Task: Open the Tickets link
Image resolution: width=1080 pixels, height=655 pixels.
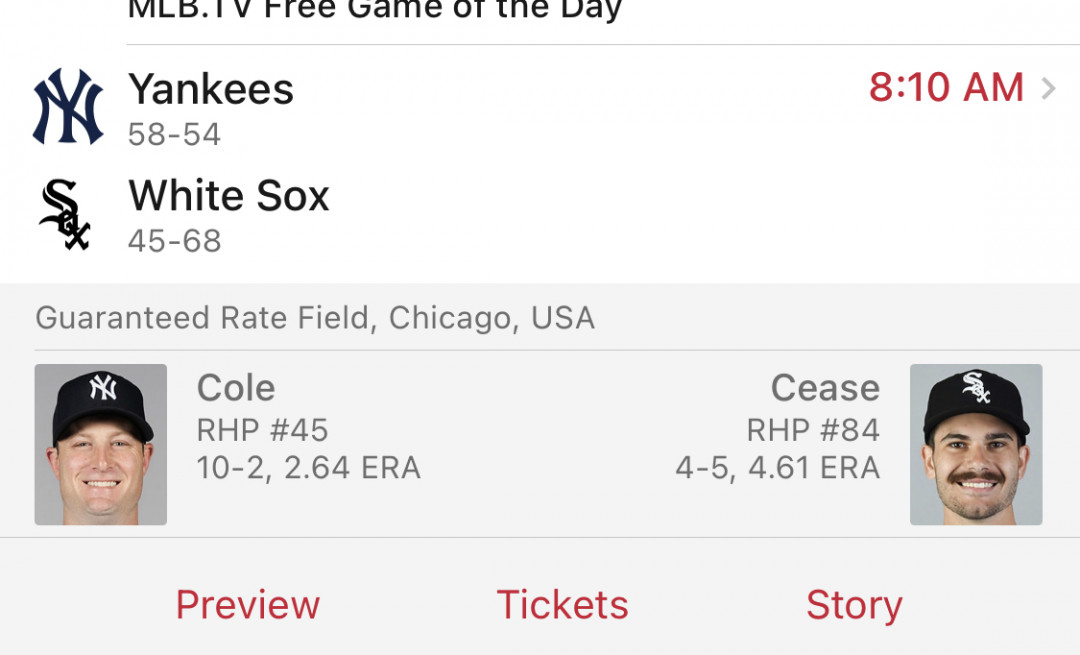Action: pos(563,605)
